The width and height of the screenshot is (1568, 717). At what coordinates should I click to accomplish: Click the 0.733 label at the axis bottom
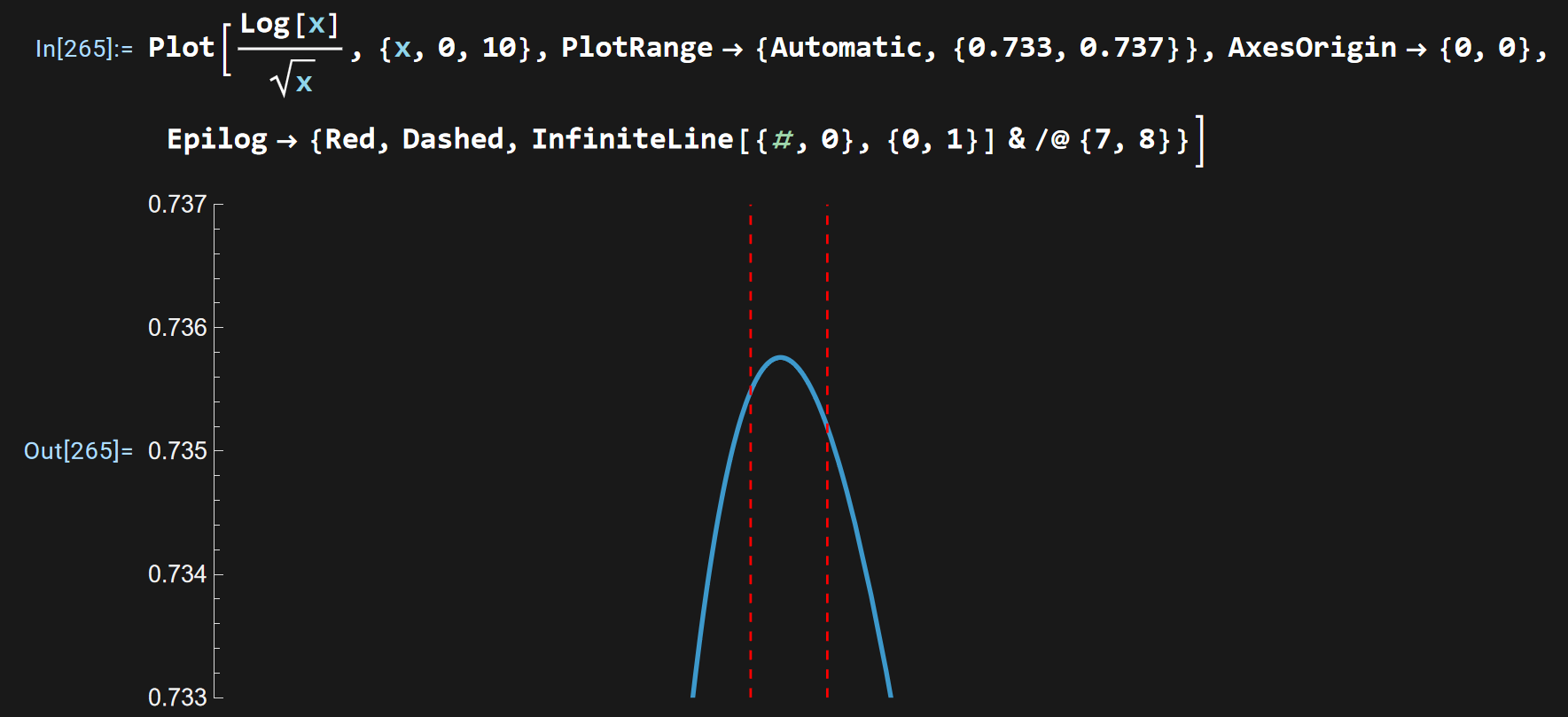click(x=177, y=698)
